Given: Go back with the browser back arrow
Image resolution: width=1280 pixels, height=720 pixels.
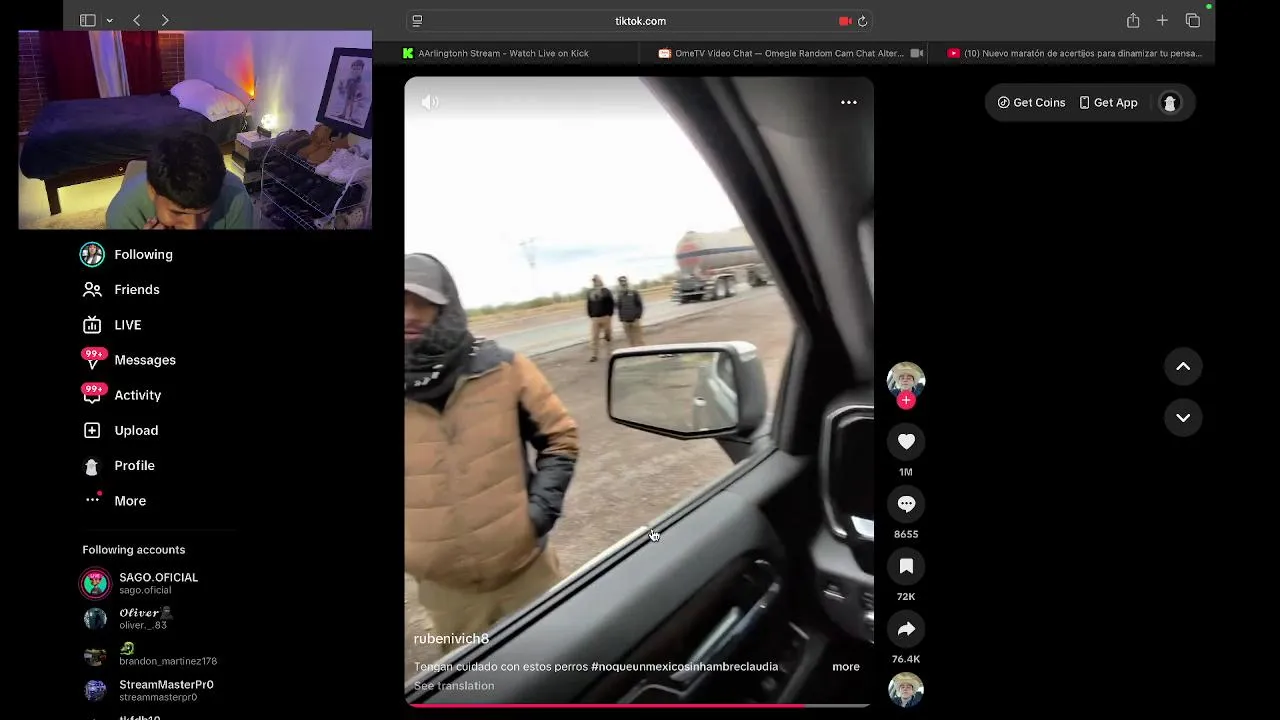Looking at the screenshot, I should [x=137, y=20].
